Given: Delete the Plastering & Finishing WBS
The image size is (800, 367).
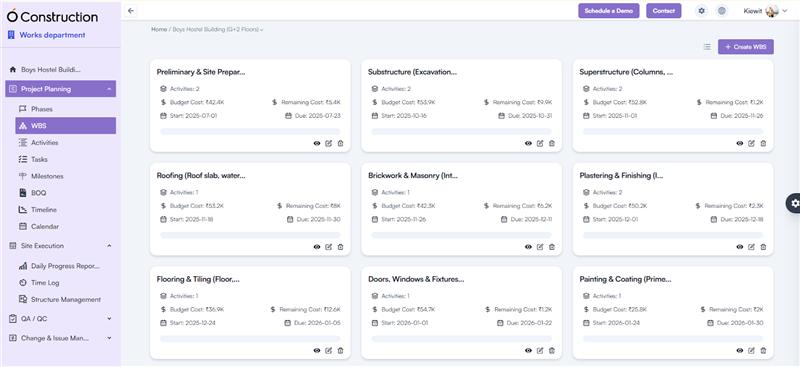Looking at the screenshot, I should coord(763,247).
